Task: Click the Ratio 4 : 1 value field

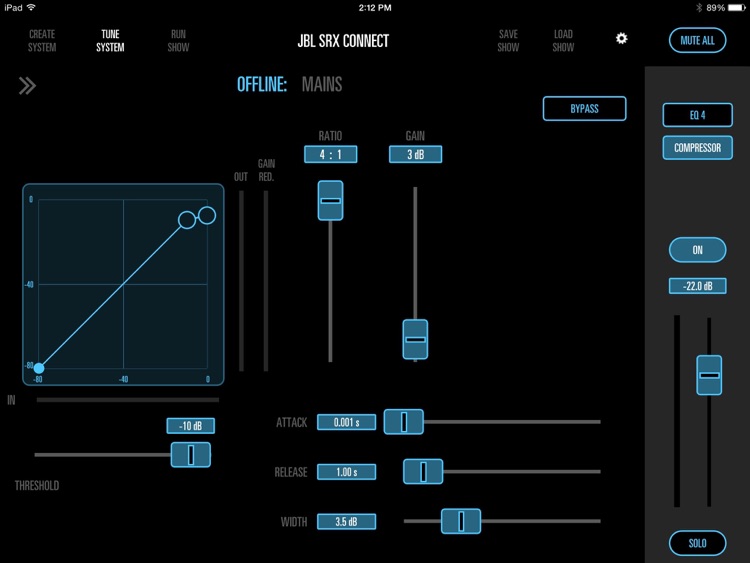Action: coord(331,155)
